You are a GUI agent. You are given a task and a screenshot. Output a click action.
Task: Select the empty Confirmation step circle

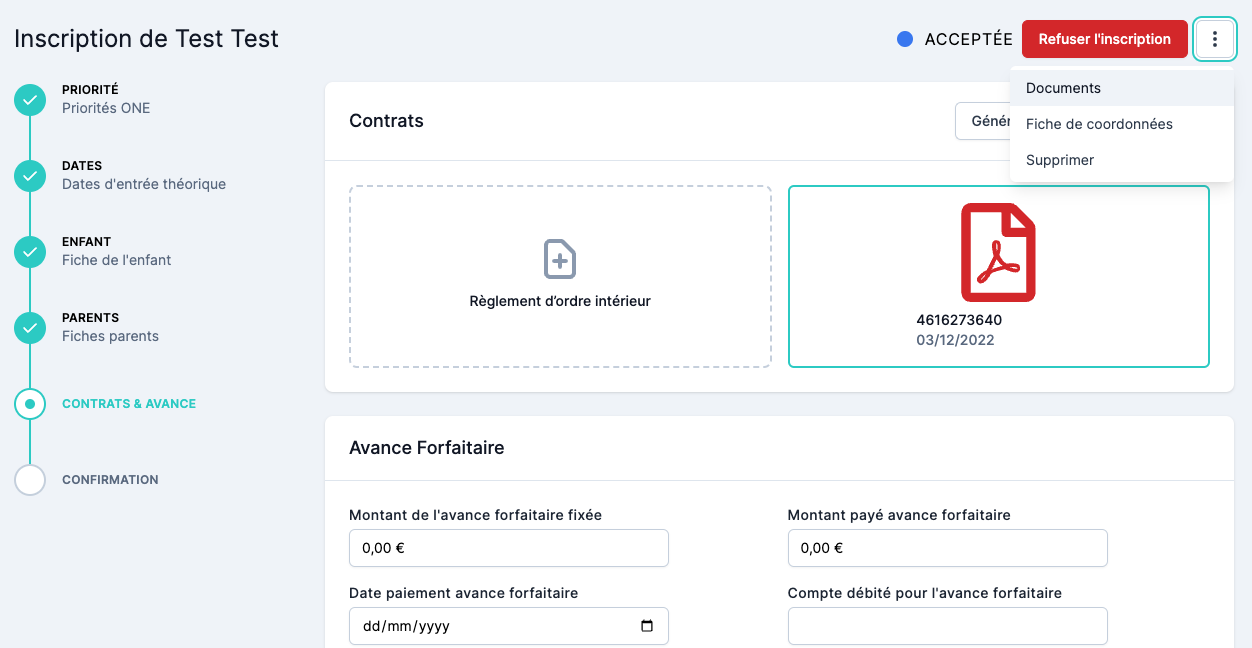(x=30, y=480)
